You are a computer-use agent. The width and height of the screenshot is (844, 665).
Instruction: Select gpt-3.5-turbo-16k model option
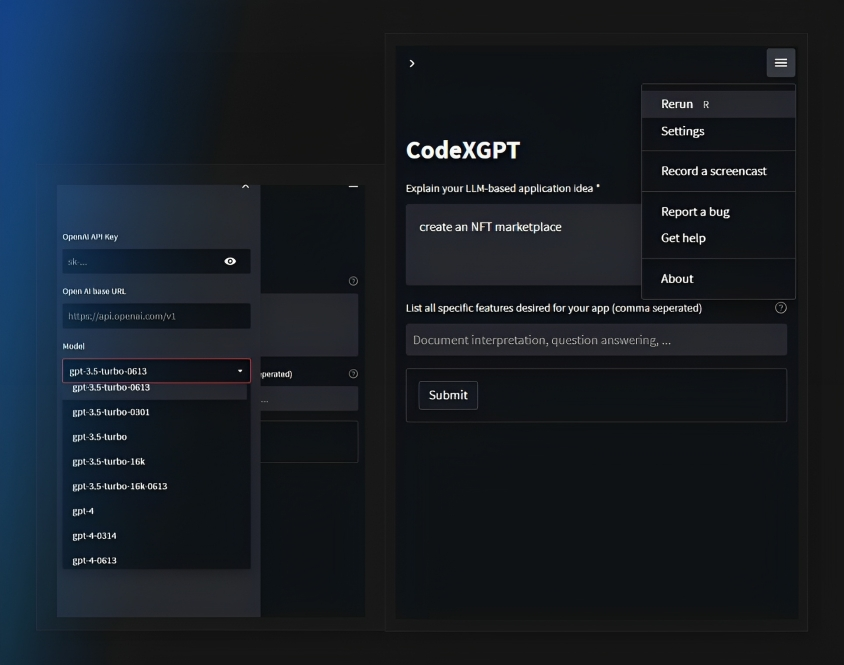point(155,461)
